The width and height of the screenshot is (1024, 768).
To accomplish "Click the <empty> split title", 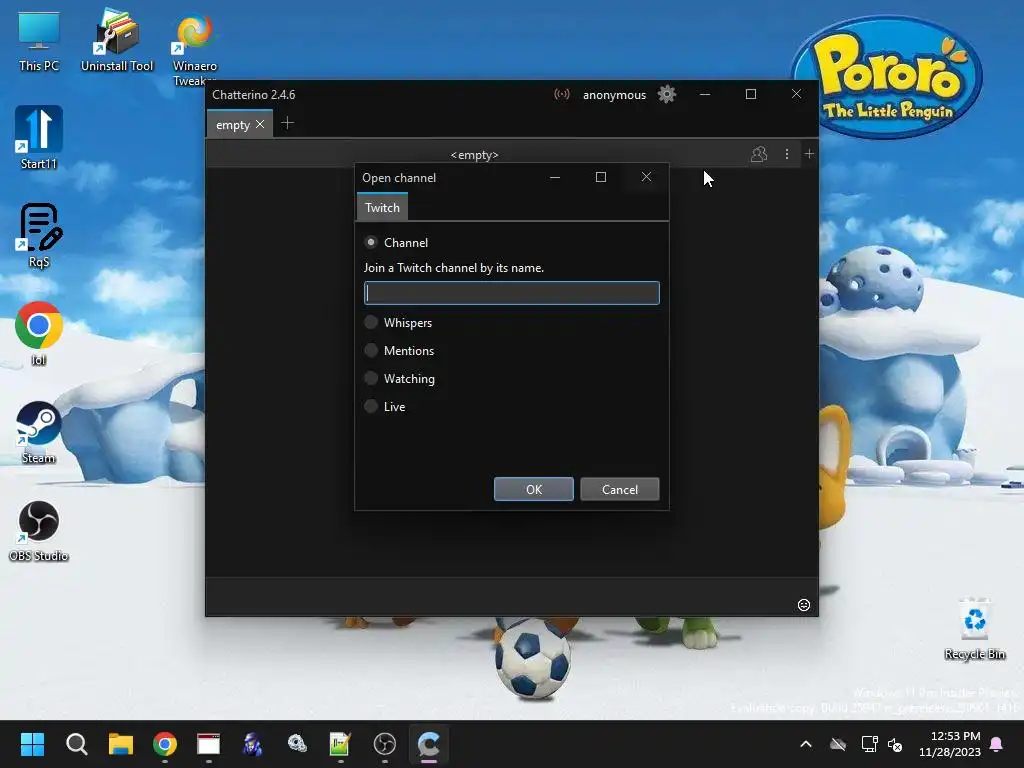I will 474,155.
